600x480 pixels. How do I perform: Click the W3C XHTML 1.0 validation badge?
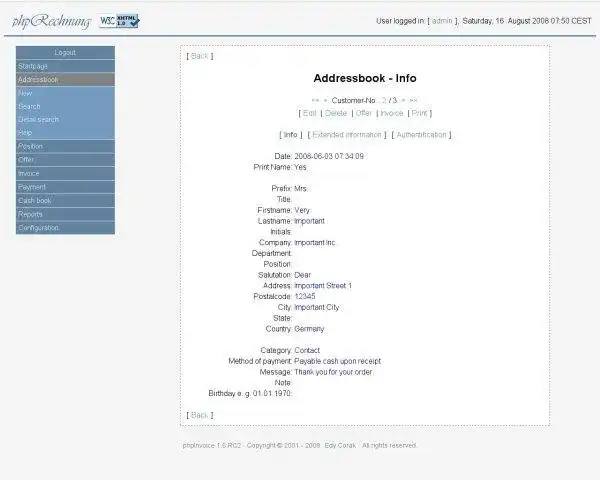click(x=119, y=21)
